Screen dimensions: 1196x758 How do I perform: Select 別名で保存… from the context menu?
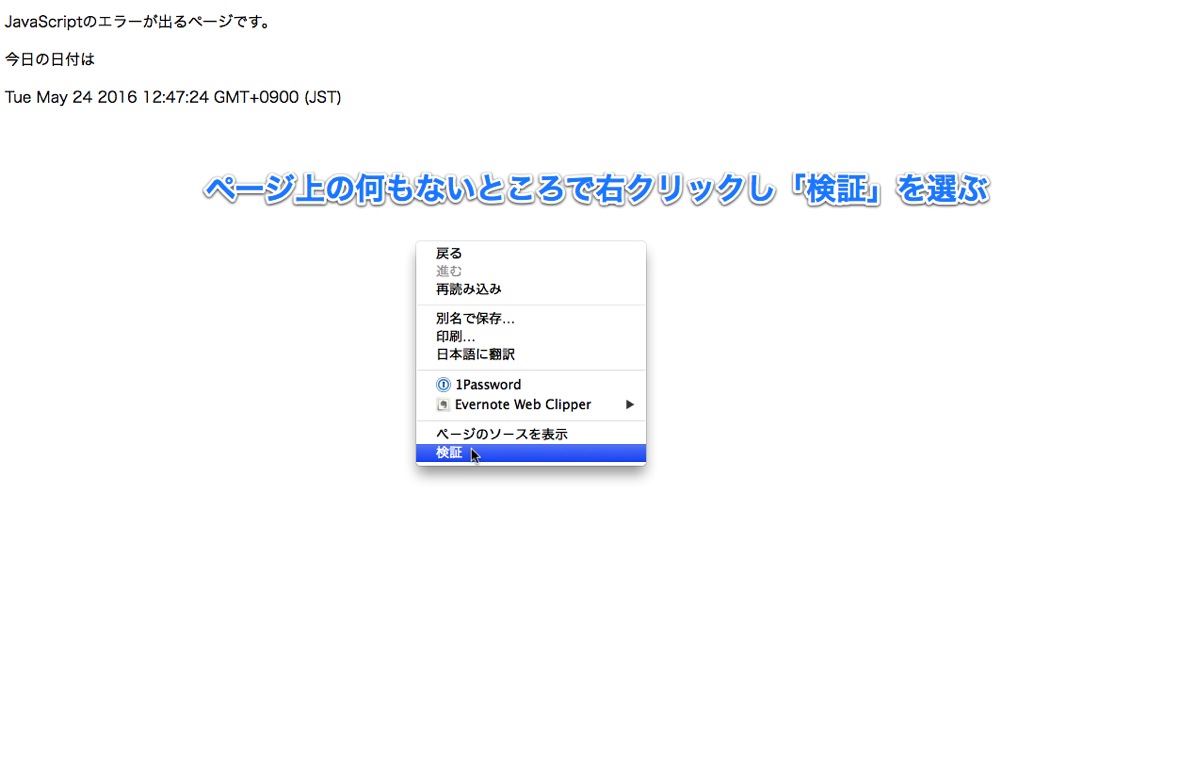[531, 319]
